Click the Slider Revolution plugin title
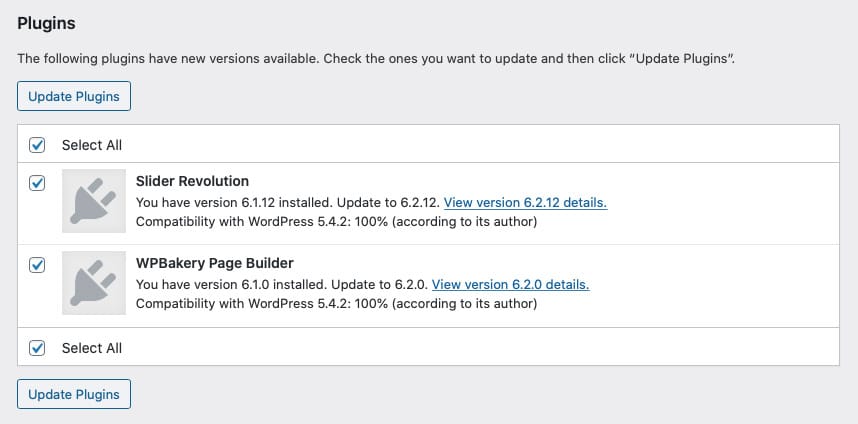 coord(192,182)
